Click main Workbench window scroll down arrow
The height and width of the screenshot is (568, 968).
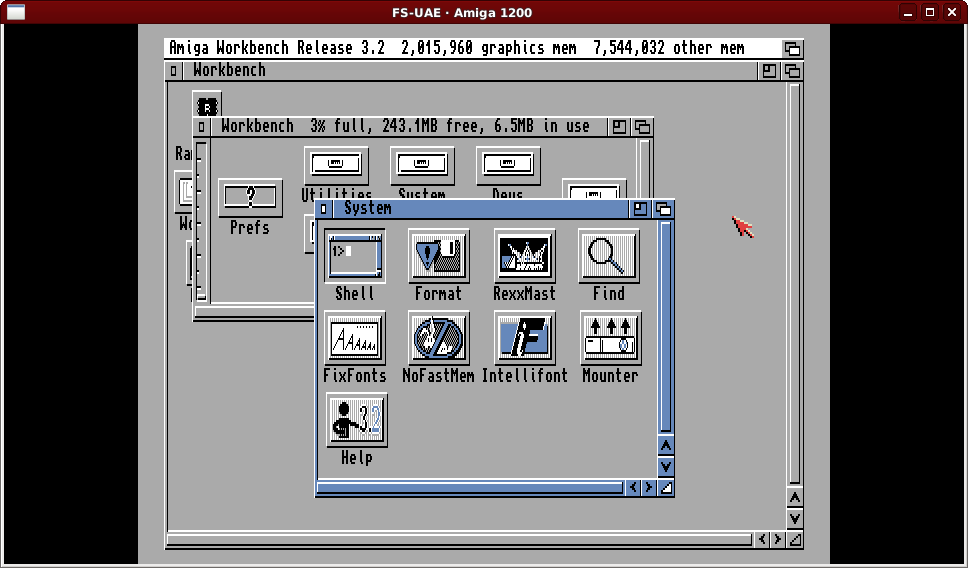click(795, 519)
